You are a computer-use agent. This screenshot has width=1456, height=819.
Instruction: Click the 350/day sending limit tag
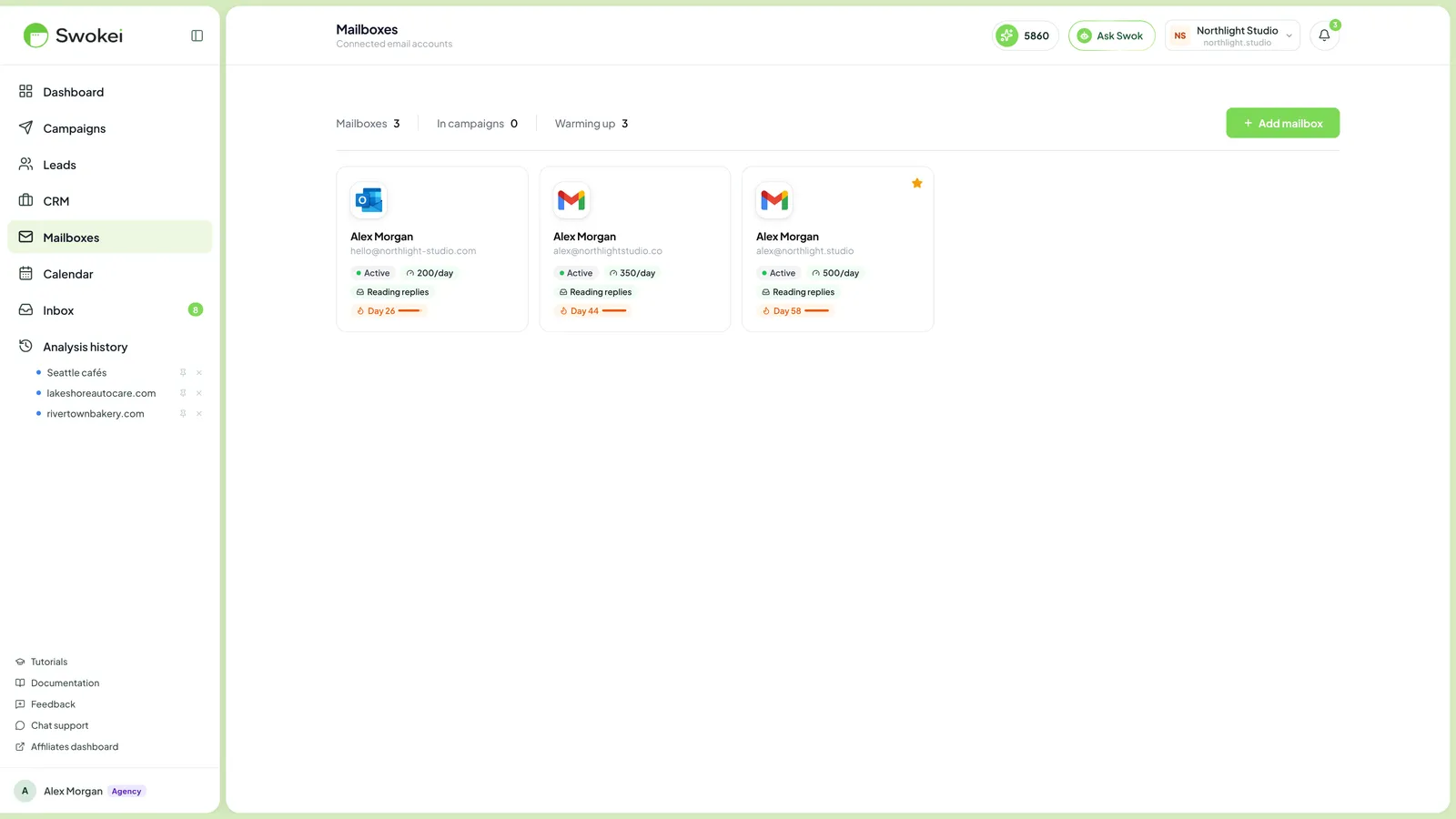[x=632, y=273]
